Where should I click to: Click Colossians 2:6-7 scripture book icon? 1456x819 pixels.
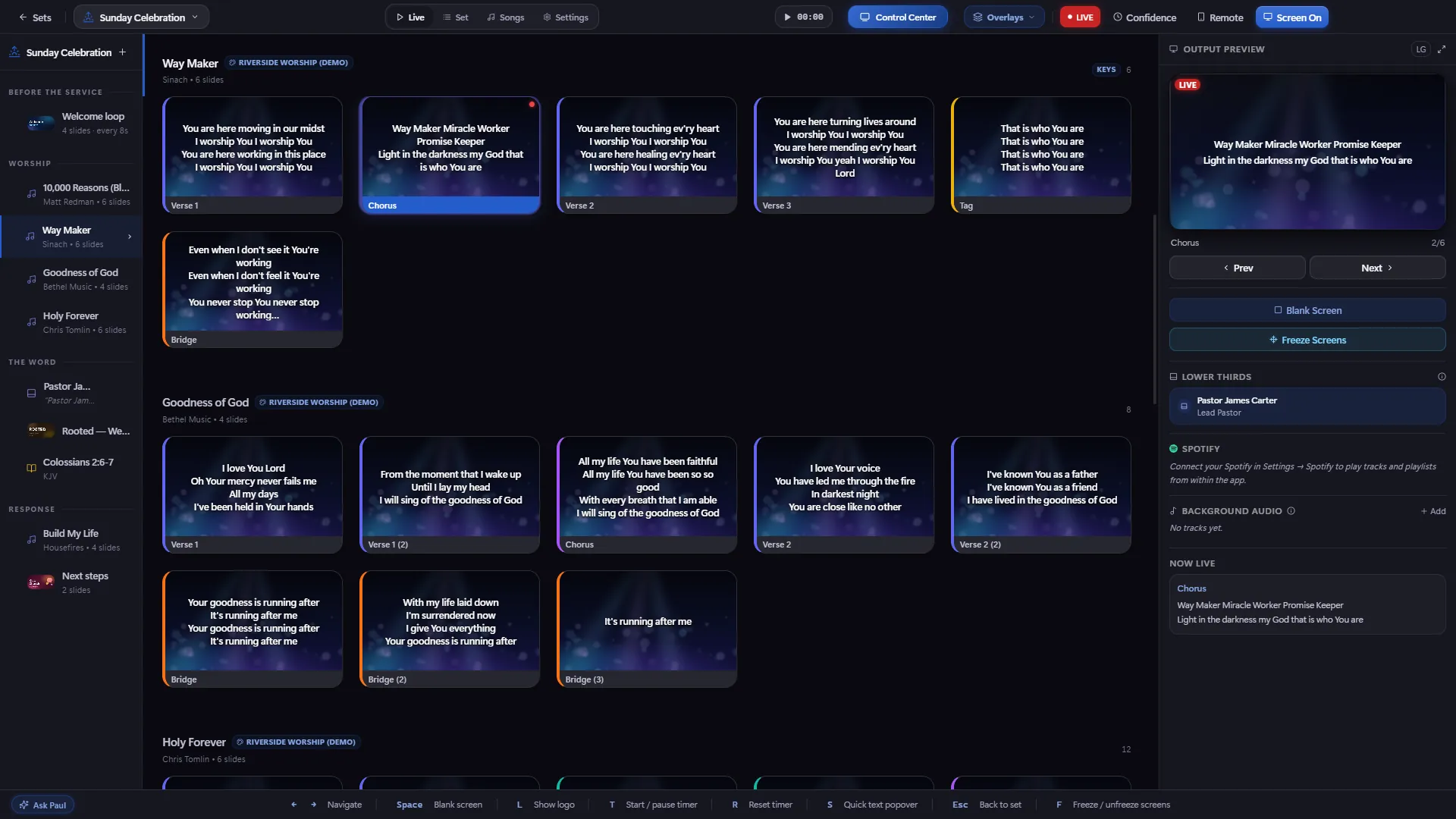pyautogui.click(x=31, y=468)
